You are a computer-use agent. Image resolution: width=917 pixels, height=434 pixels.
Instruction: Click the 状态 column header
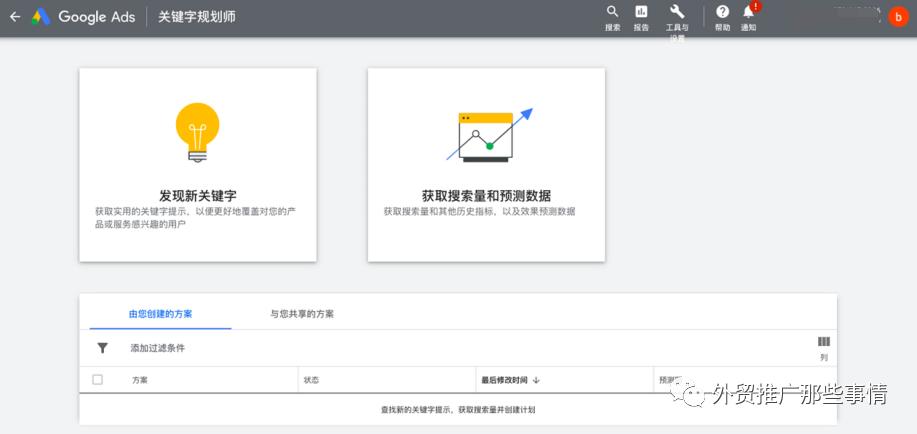pyautogui.click(x=311, y=380)
